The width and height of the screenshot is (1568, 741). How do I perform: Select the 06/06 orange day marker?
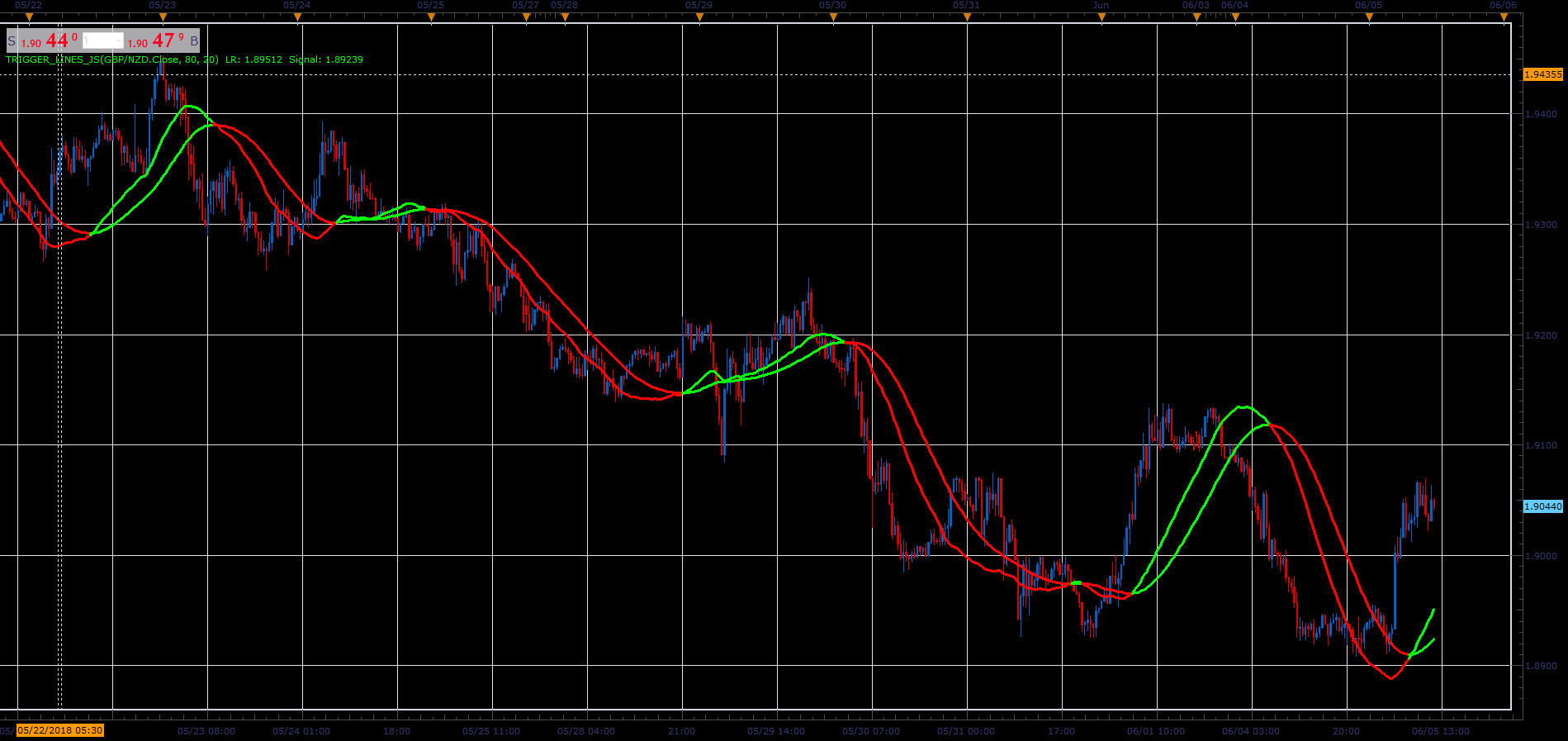coord(1504,17)
